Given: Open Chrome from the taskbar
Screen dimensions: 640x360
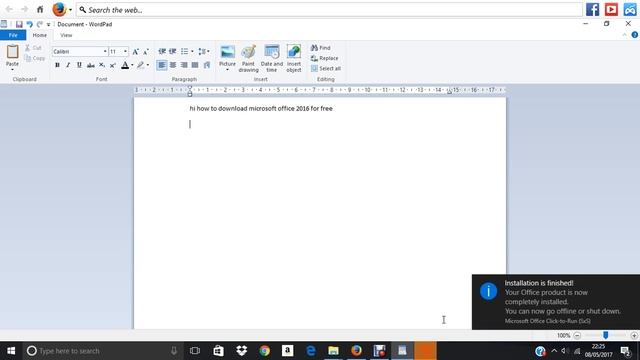Looking at the screenshot, I should point(264,351).
